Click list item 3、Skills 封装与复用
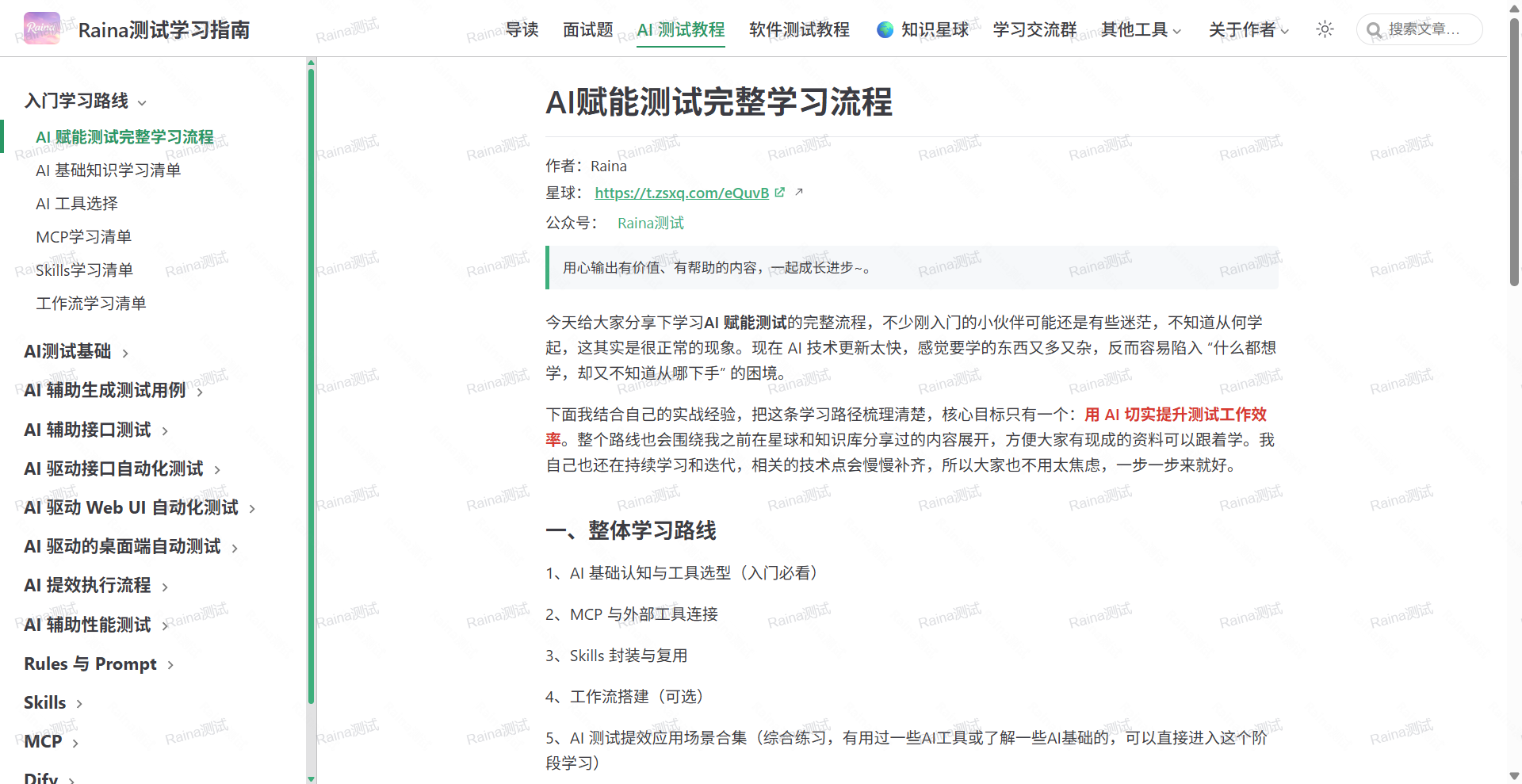1522x784 pixels. point(617,655)
